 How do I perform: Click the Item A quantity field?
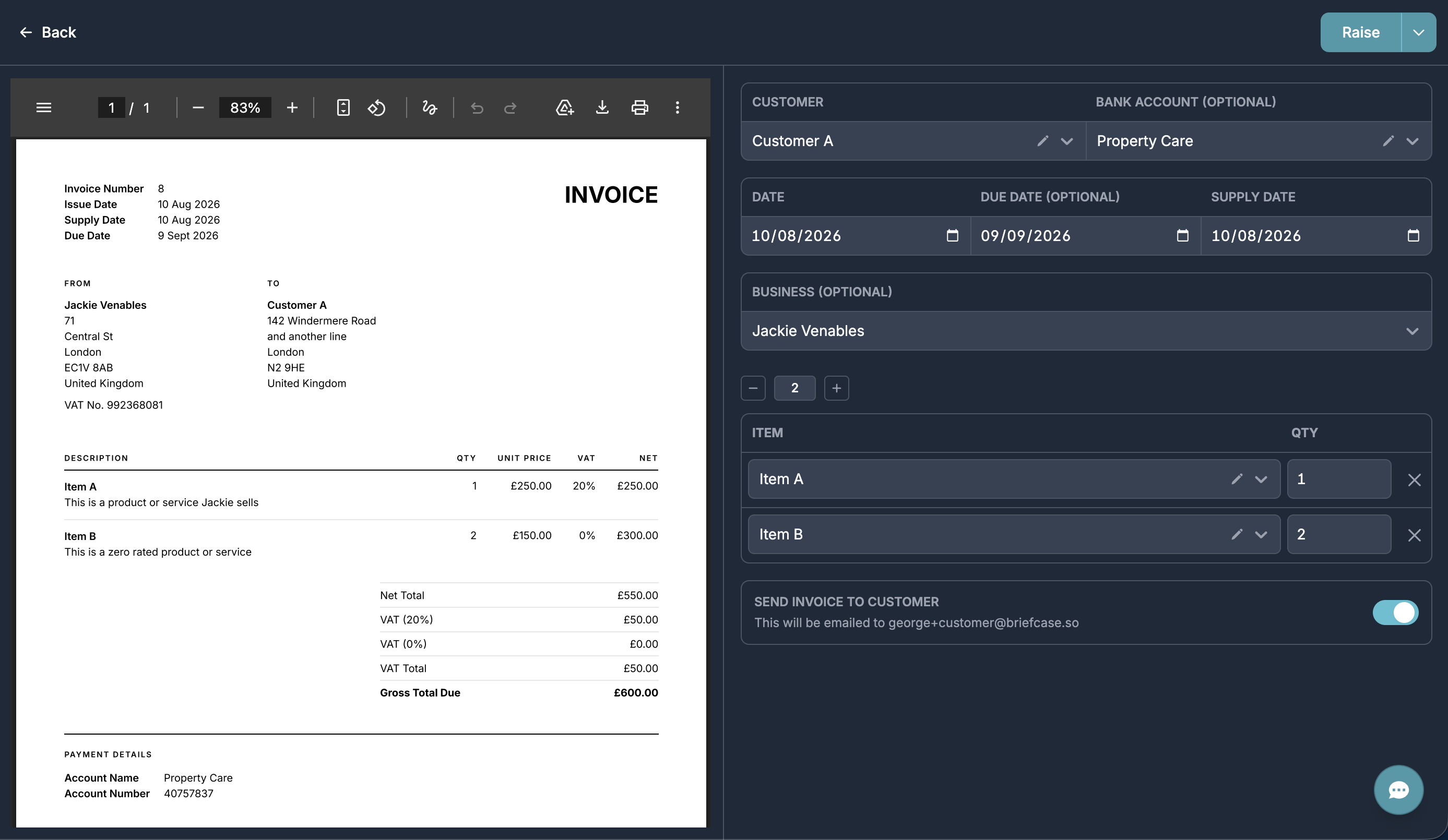tap(1339, 479)
